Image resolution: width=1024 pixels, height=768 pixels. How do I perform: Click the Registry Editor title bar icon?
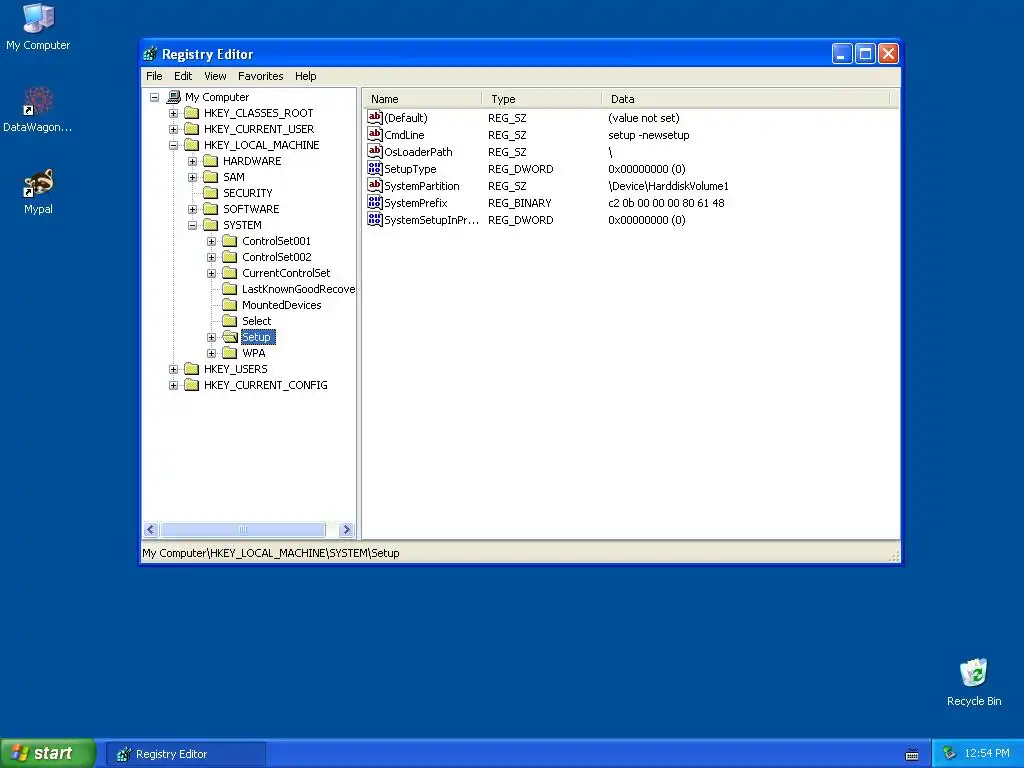151,54
